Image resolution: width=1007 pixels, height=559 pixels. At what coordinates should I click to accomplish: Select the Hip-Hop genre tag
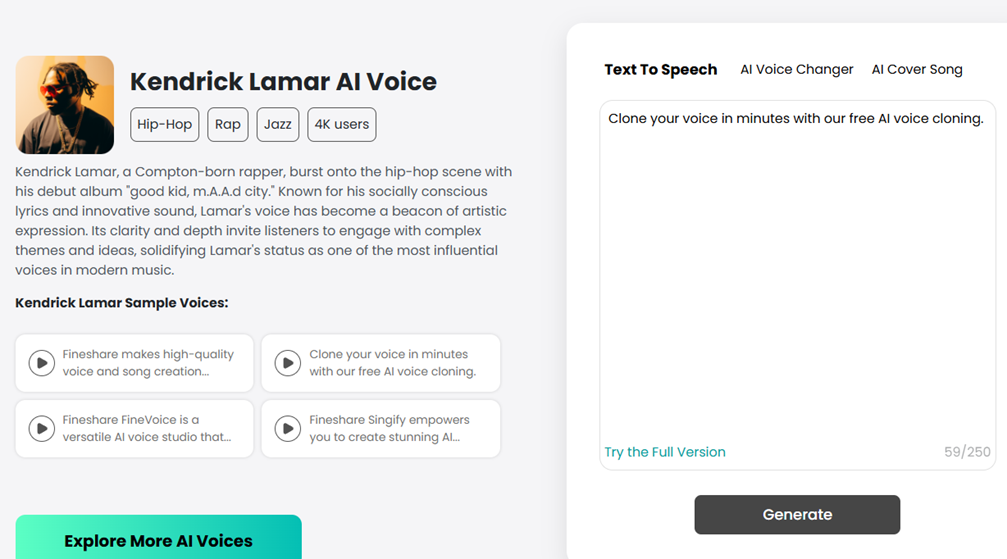point(164,124)
